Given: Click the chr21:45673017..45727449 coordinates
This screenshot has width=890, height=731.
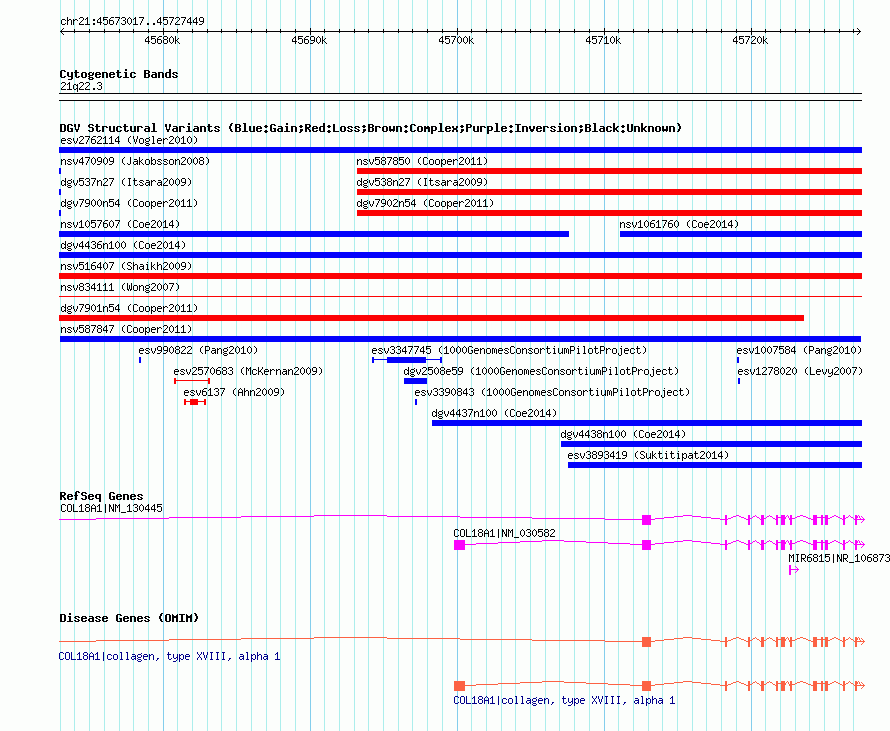Looking at the screenshot, I should 132,21.
